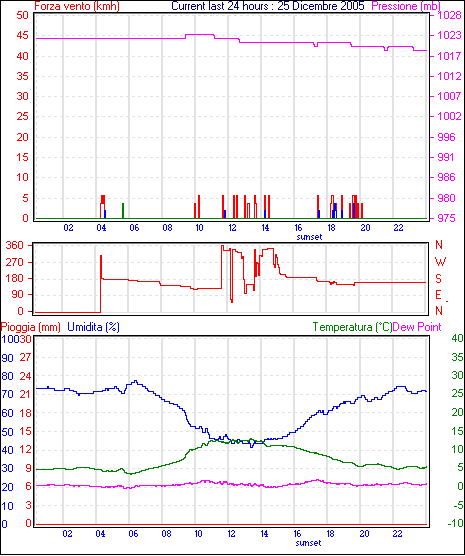Click the 22 hour tick on bottom chart
The width and height of the screenshot is (465, 556).
397,534
